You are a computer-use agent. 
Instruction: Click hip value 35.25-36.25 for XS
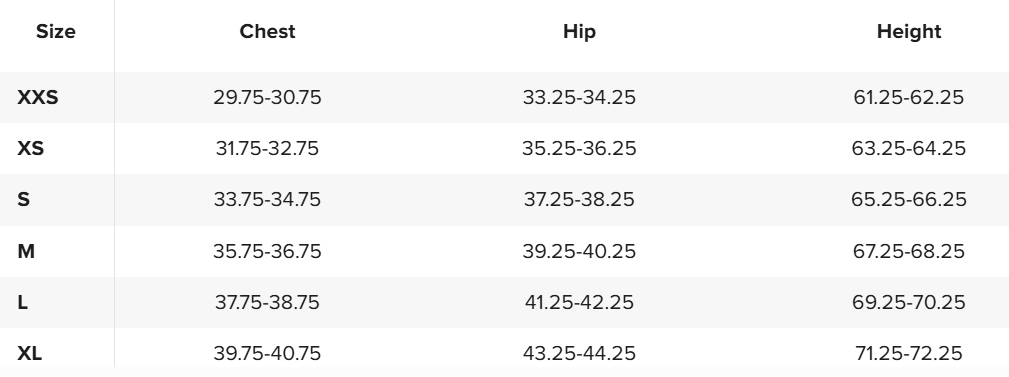point(579,149)
